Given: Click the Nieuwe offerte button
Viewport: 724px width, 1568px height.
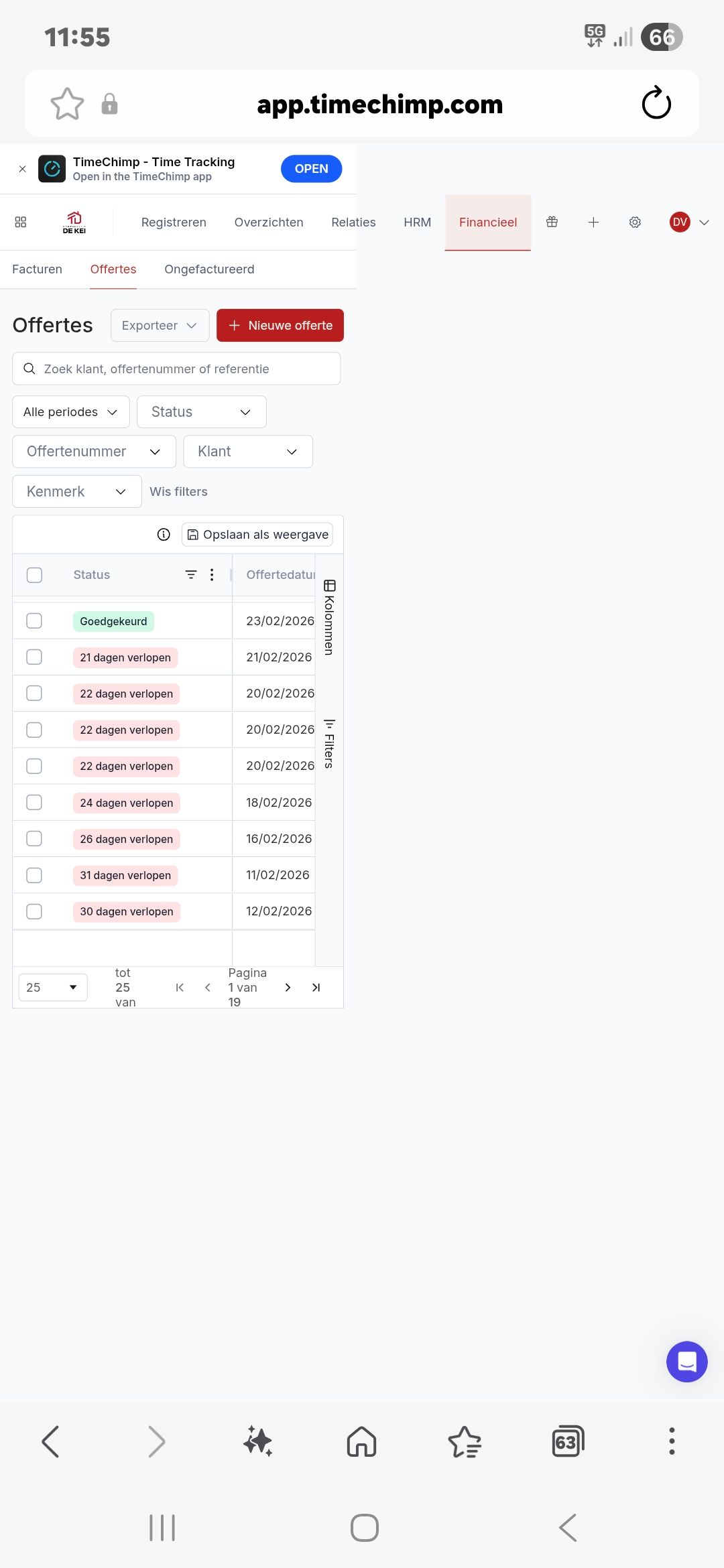Looking at the screenshot, I should pos(280,325).
